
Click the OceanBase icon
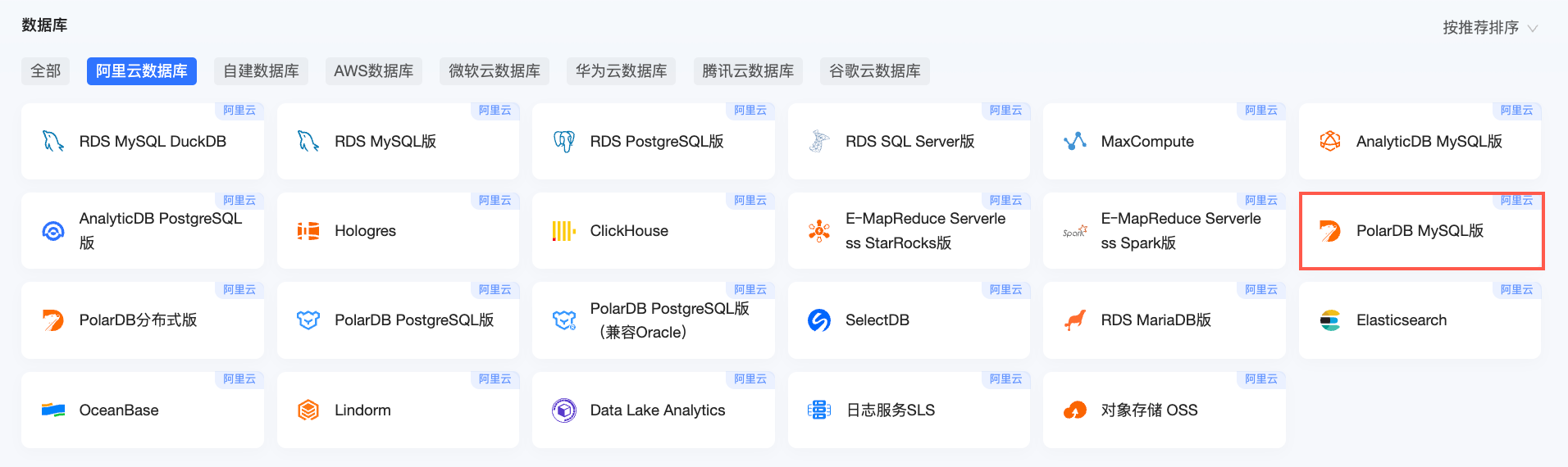[53, 410]
